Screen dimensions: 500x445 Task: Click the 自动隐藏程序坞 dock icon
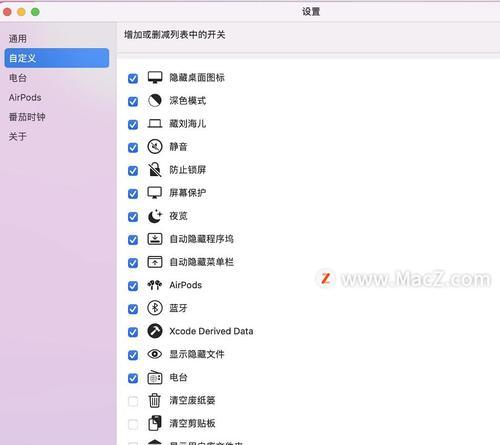pyautogui.click(x=155, y=239)
